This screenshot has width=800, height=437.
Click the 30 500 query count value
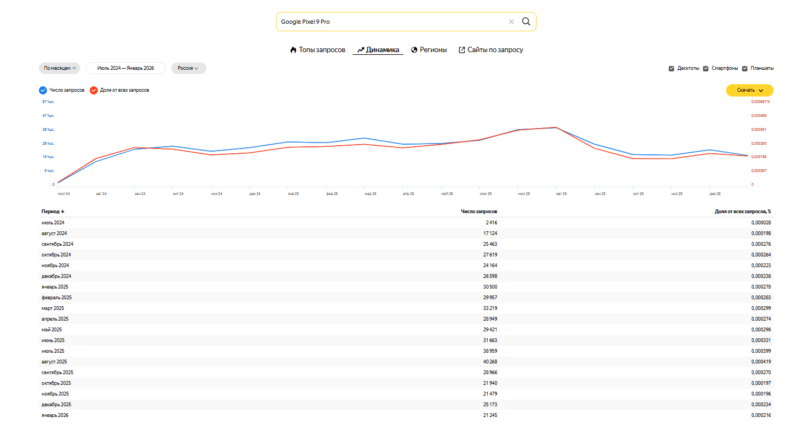[490, 287]
